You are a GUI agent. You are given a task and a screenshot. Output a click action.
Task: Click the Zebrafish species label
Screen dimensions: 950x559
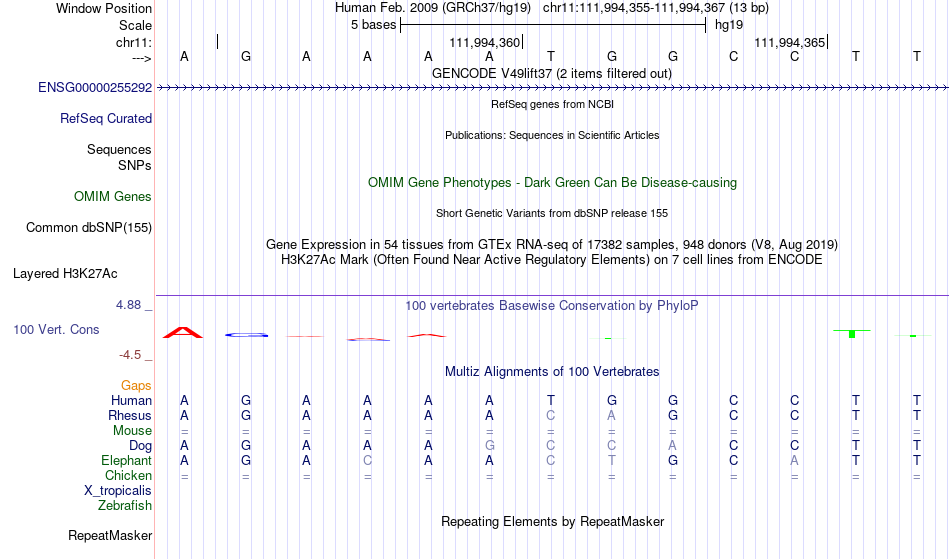click(x=125, y=506)
